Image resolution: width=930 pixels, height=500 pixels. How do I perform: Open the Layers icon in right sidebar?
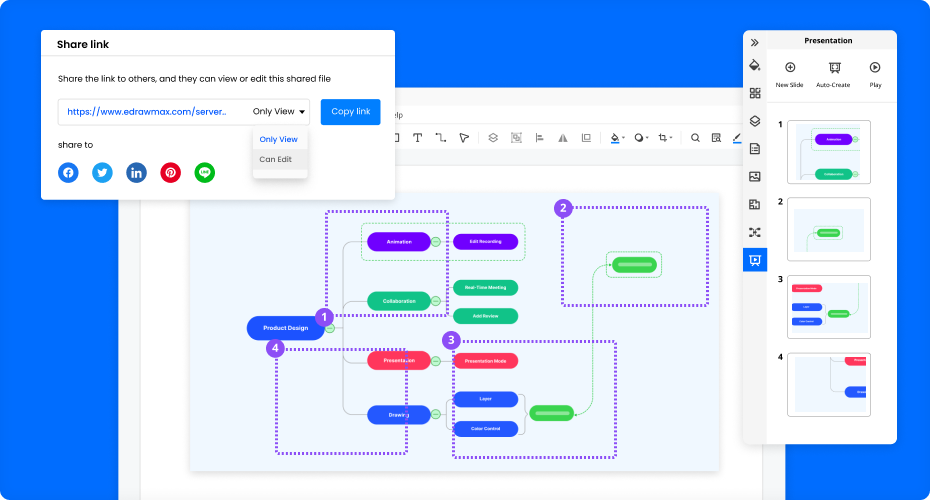755,121
